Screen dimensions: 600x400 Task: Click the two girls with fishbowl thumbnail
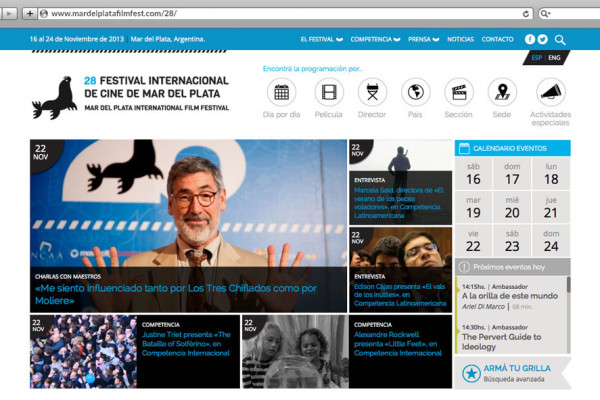(x=295, y=351)
